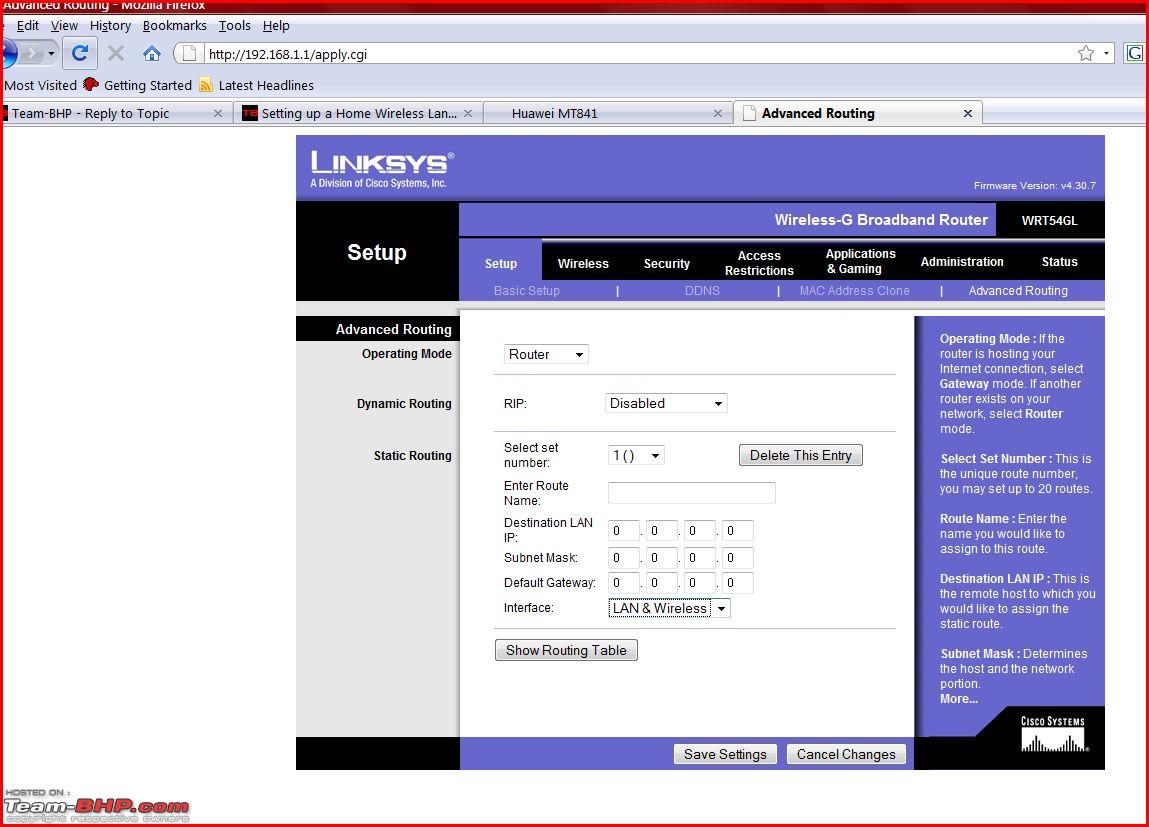Click last octet of Destination LAN IP
Screen dimensions: 1149x827
pyautogui.click(x=737, y=531)
